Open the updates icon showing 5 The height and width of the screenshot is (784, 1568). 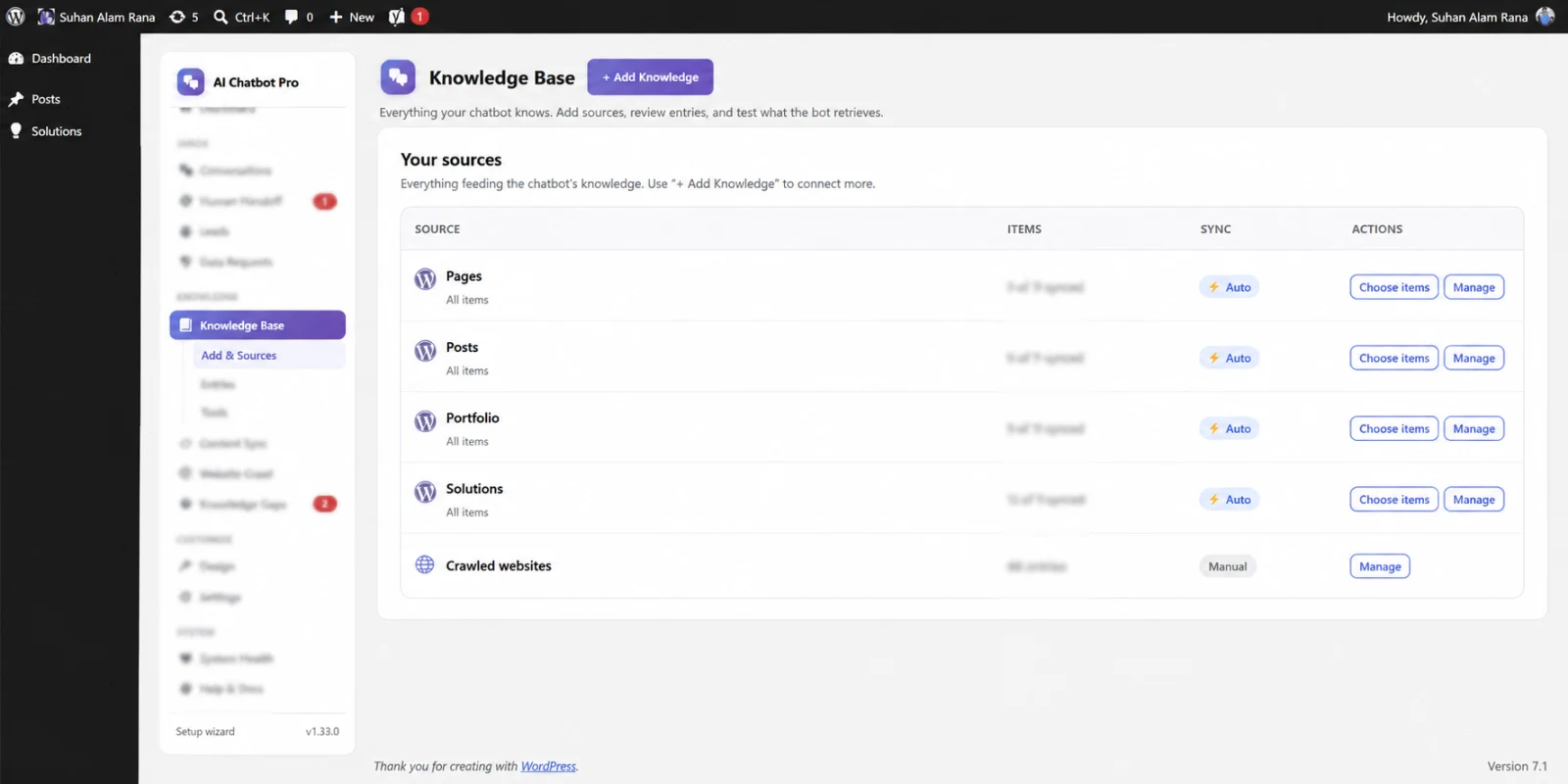[x=183, y=17]
